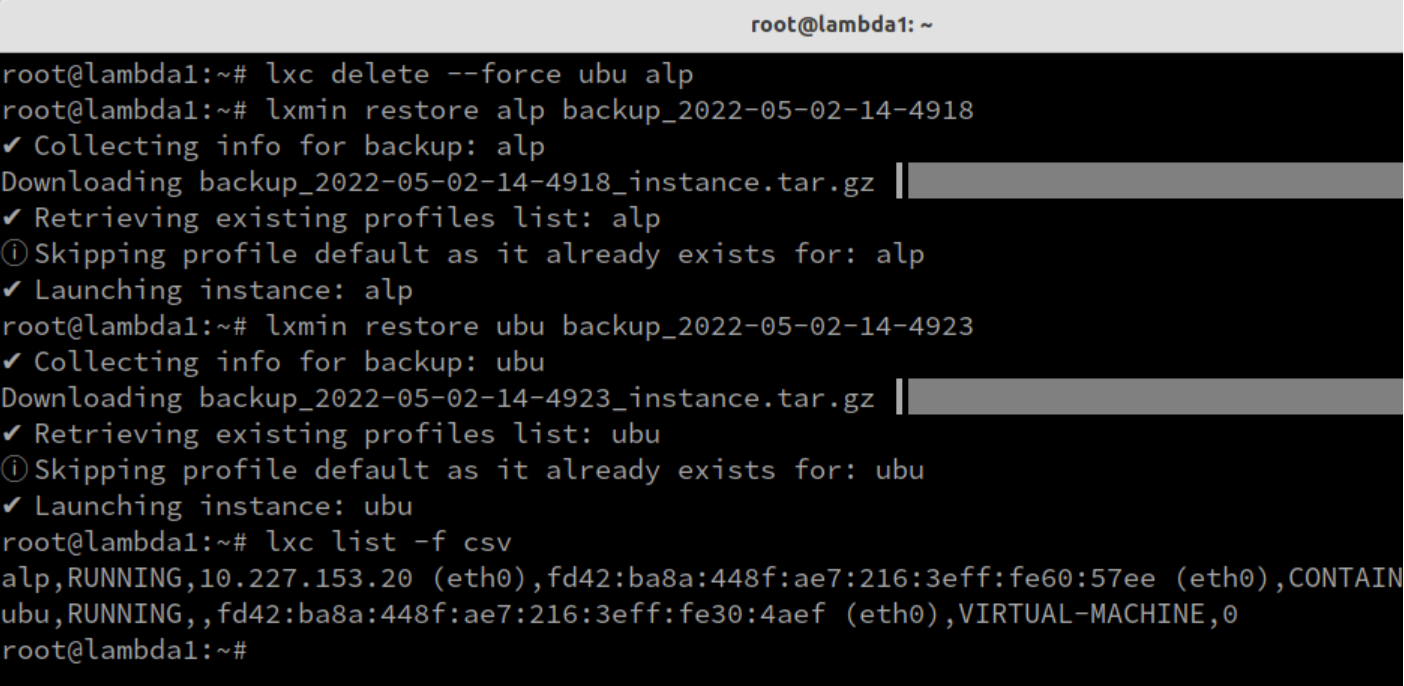Image resolution: width=1404 pixels, height=686 pixels.
Task: Click the checkmark beside "Collecting info for backup: alp"
Action: (11, 146)
